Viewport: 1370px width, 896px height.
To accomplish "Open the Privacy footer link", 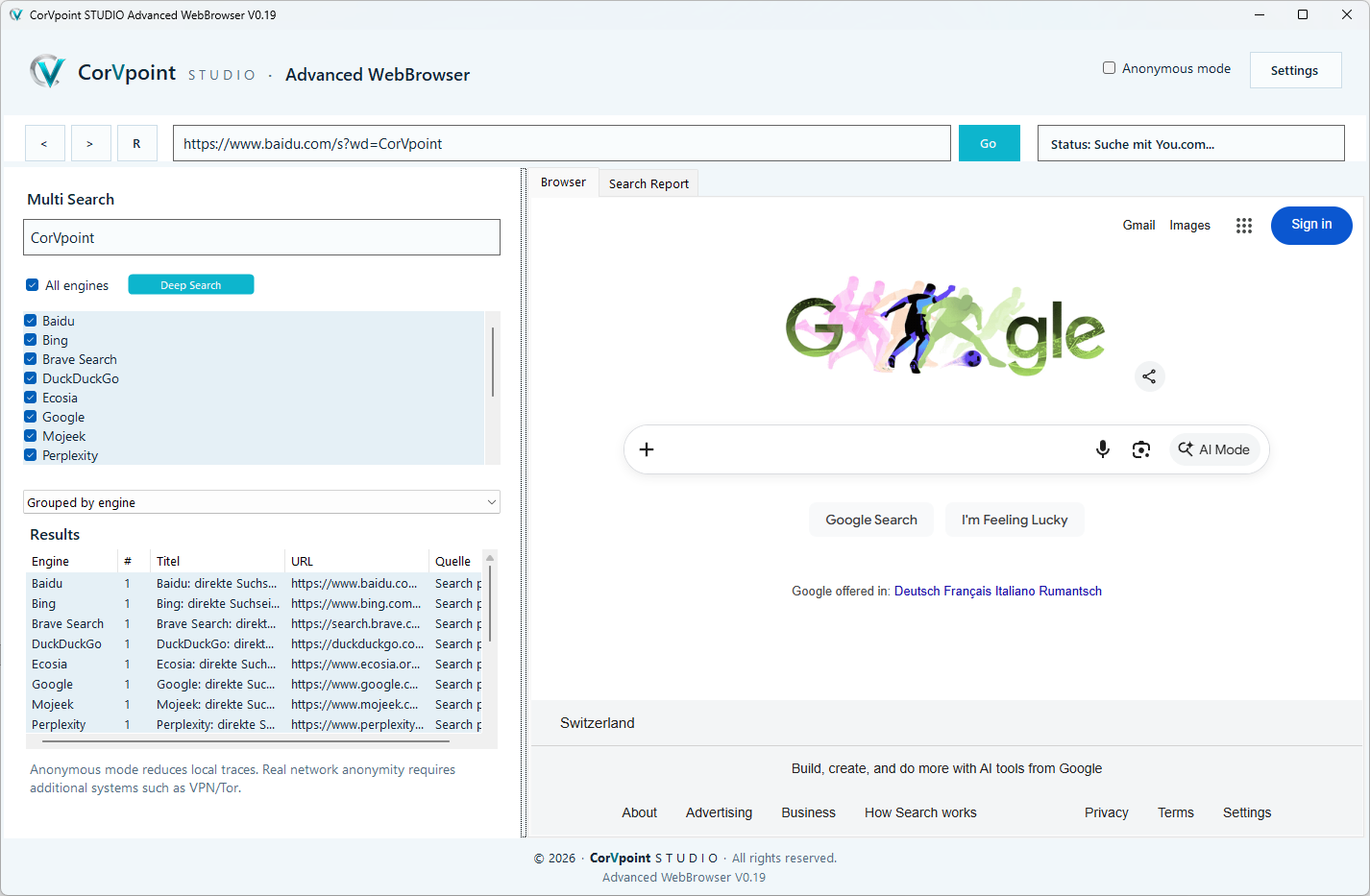I will click(x=1106, y=812).
